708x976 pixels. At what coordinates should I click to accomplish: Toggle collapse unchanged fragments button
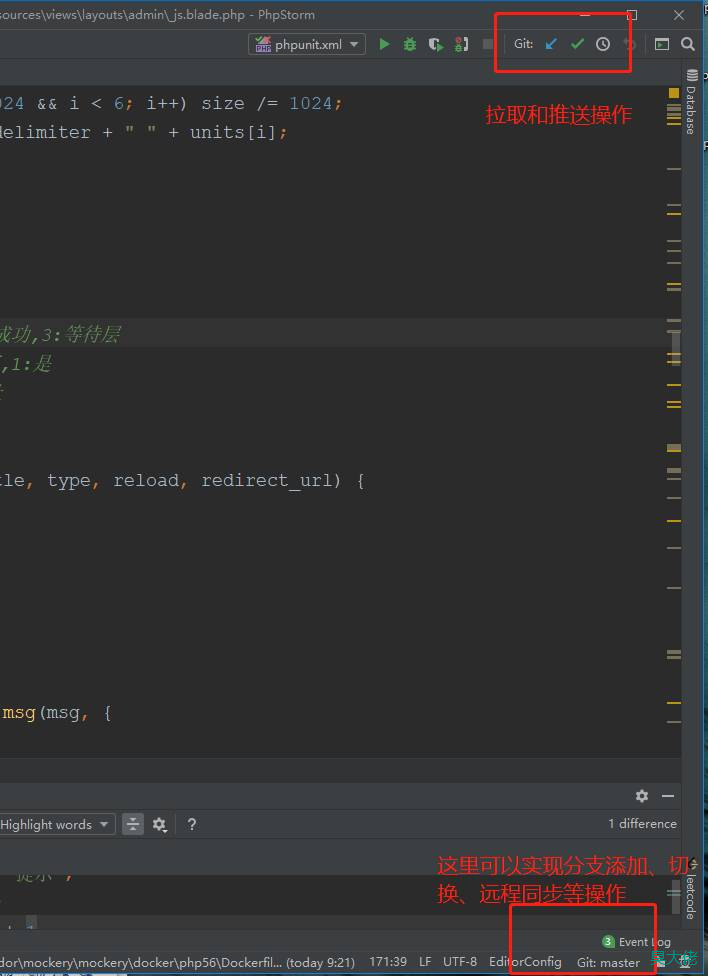pyautogui.click(x=133, y=825)
